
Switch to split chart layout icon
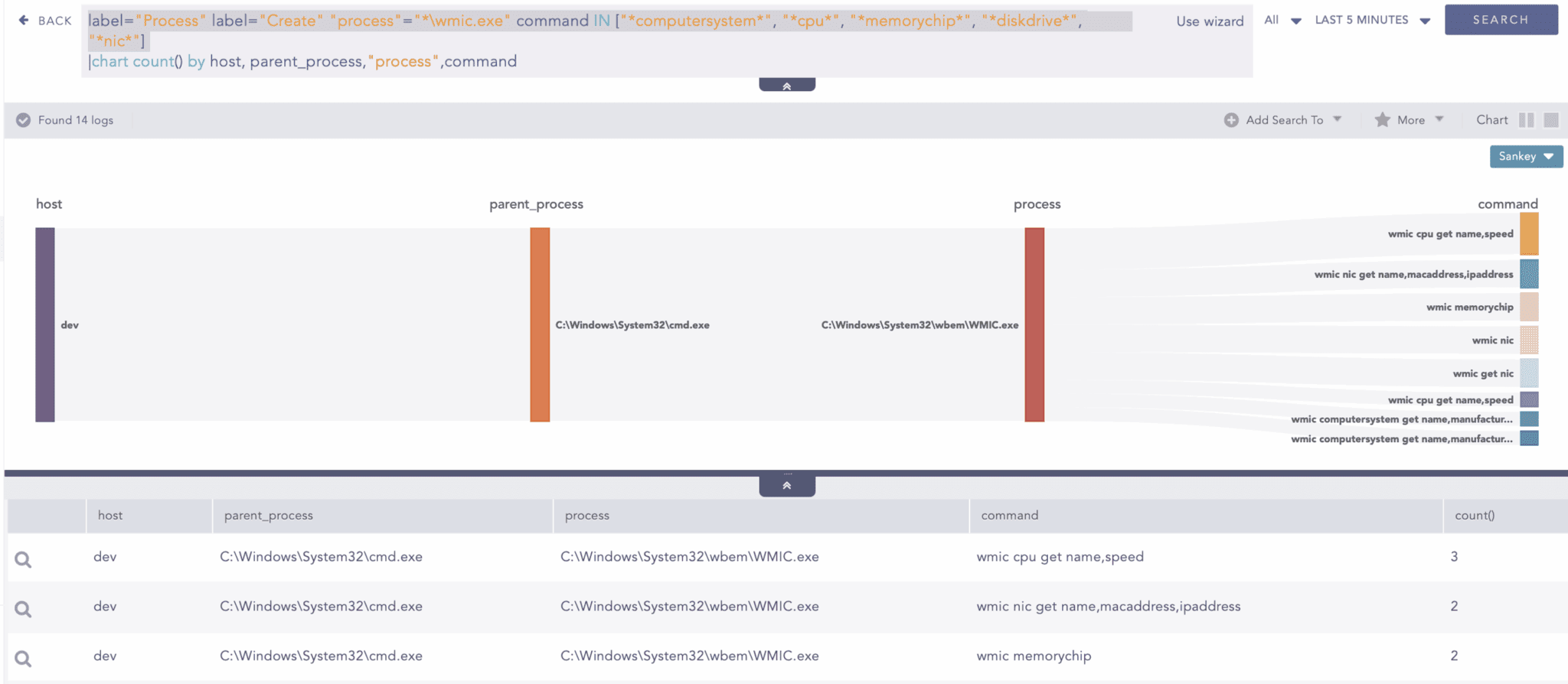(x=1526, y=120)
